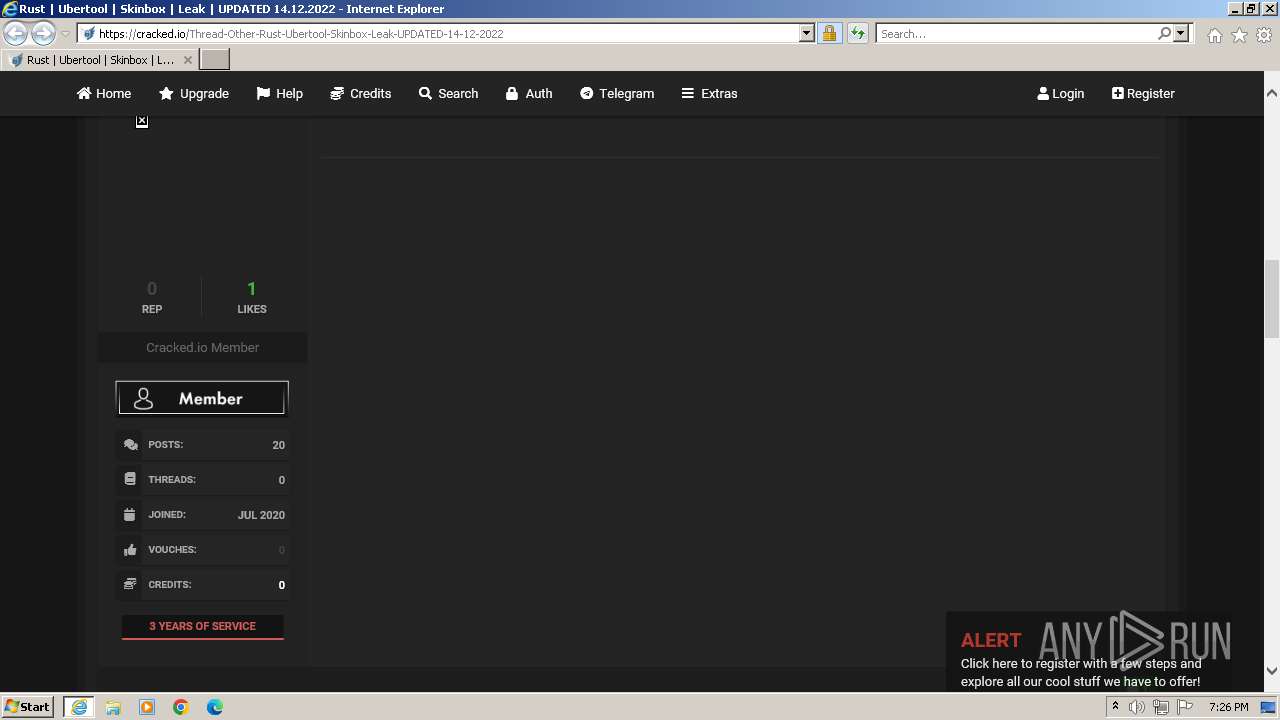Open the Home menu item

(x=104, y=93)
